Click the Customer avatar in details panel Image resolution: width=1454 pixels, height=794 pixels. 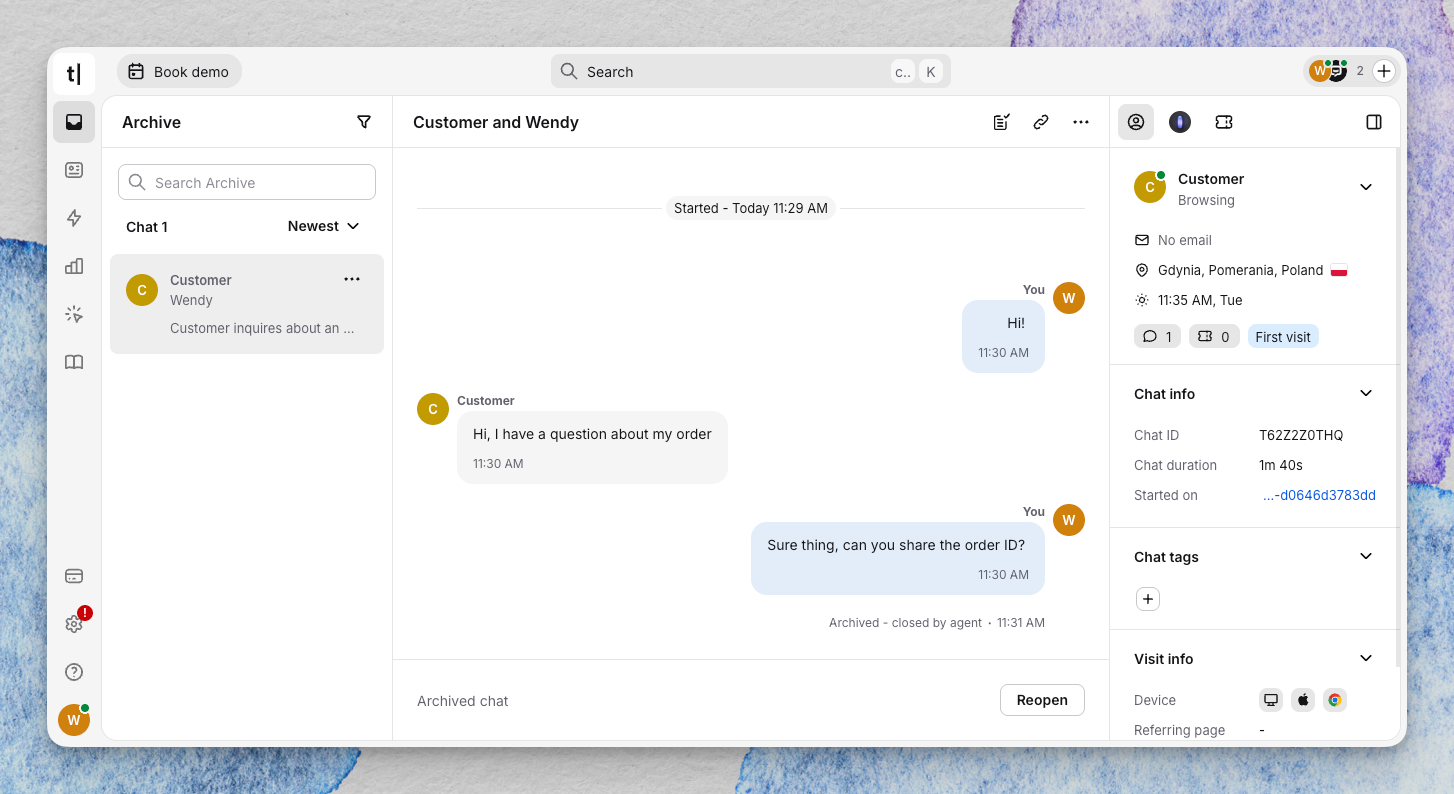(x=1150, y=187)
